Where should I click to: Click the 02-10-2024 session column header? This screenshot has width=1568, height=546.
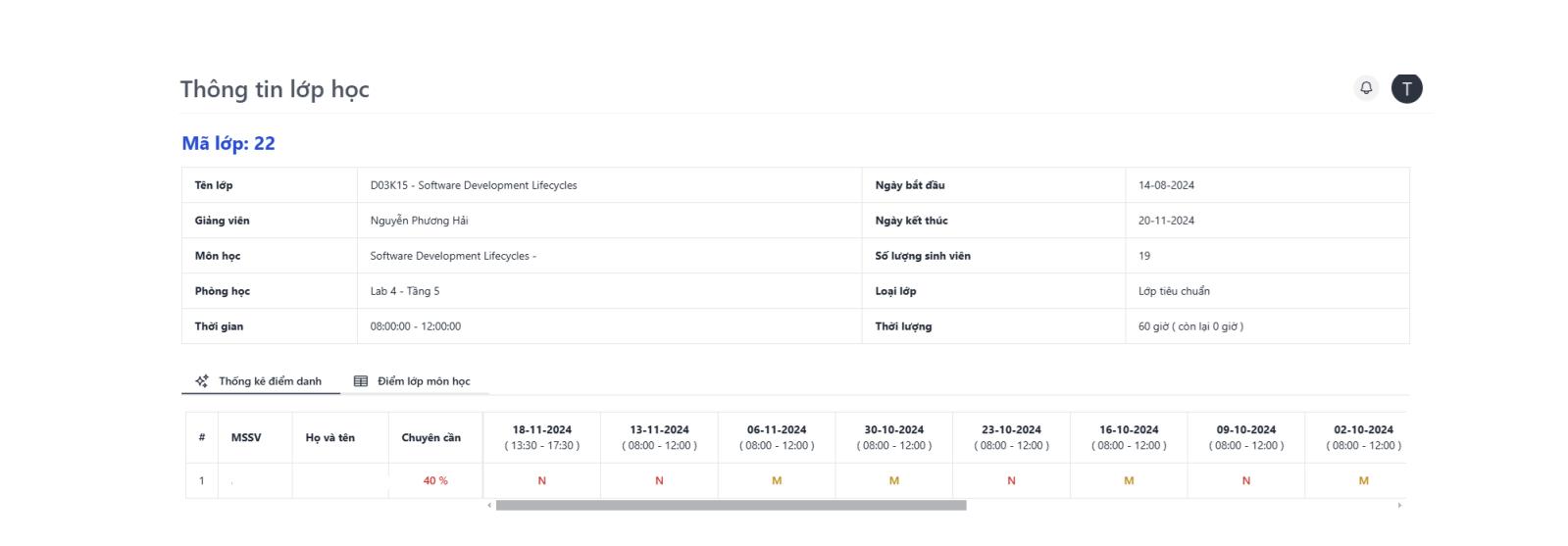[1363, 437]
